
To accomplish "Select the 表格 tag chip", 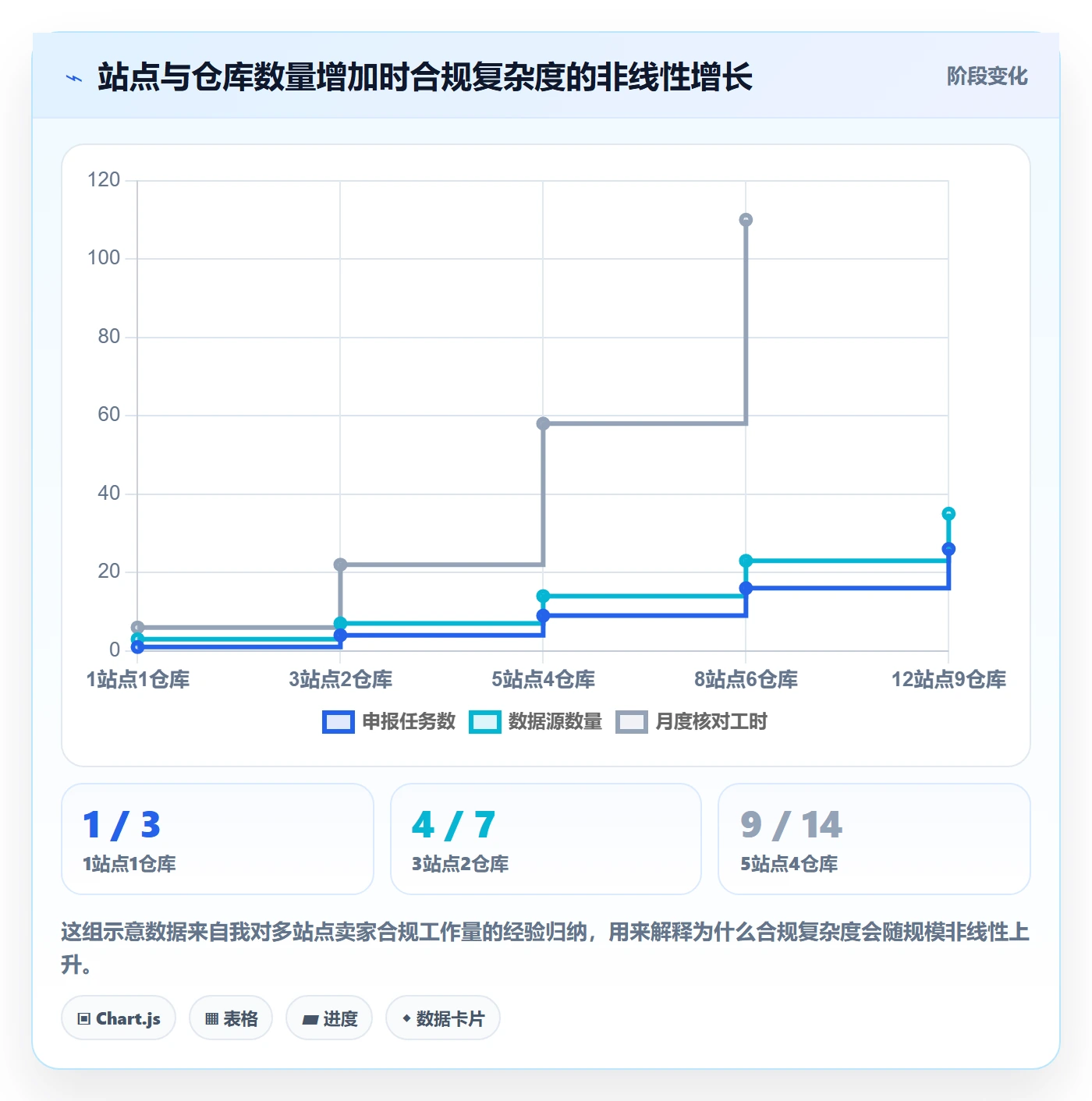I will click(x=231, y=1018).
